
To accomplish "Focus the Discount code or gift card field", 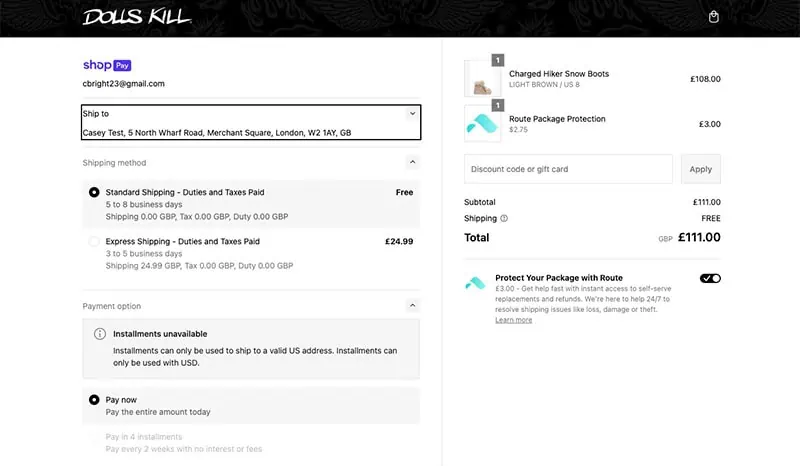I will (x=568, y=169).
